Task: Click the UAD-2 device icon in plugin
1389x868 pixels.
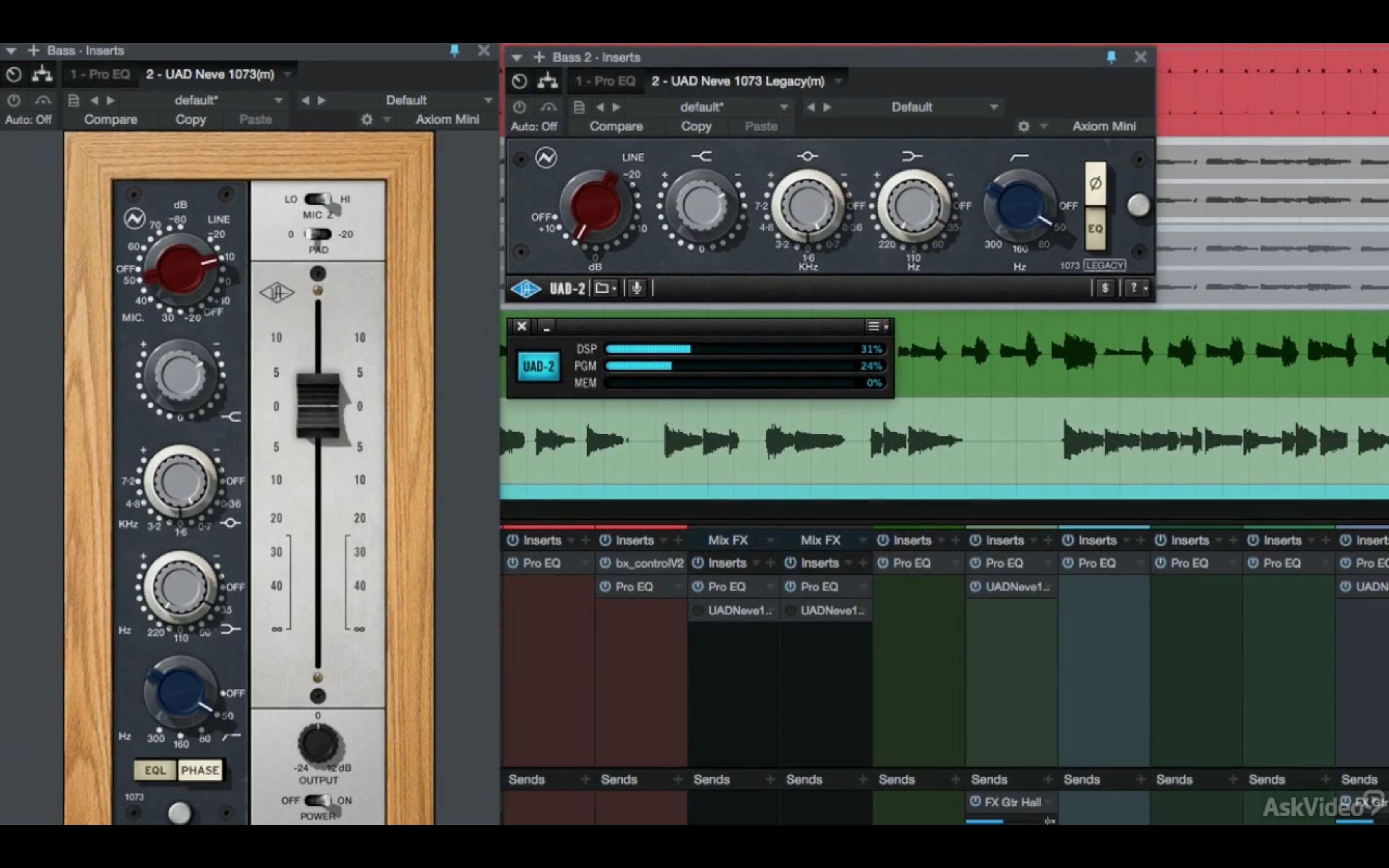Action: click(525, 288)
